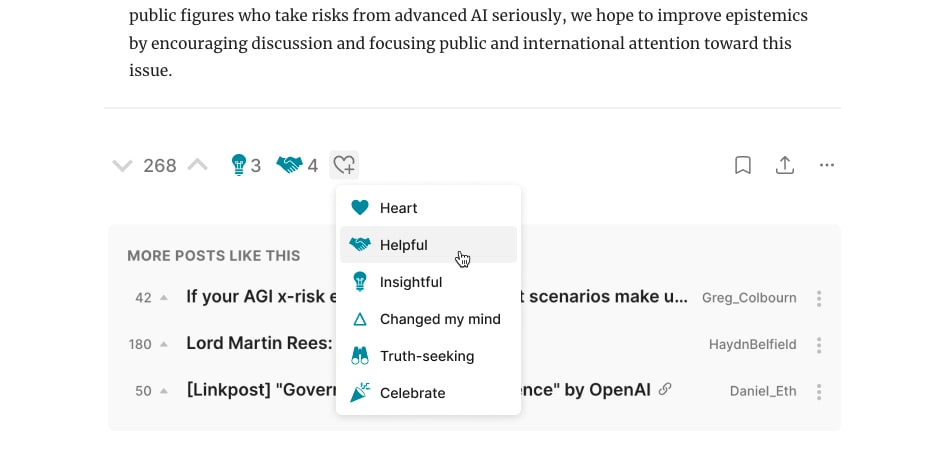Downvote the post with the down chevron

pos(122,166)
